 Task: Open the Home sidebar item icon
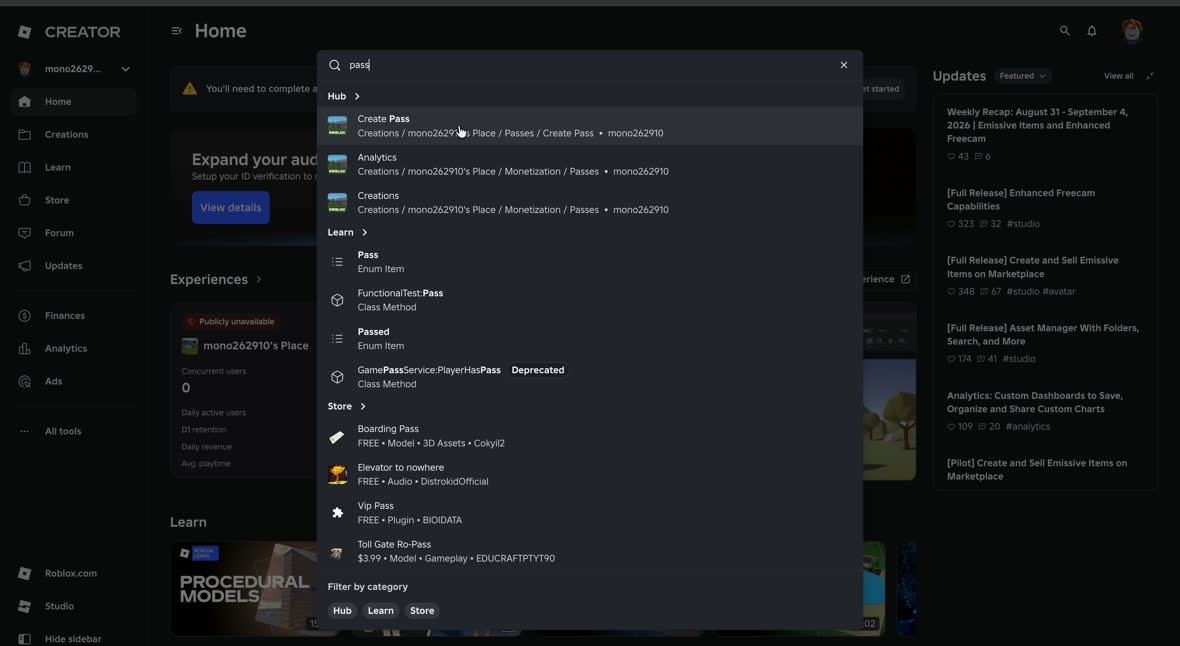point(25,102)
